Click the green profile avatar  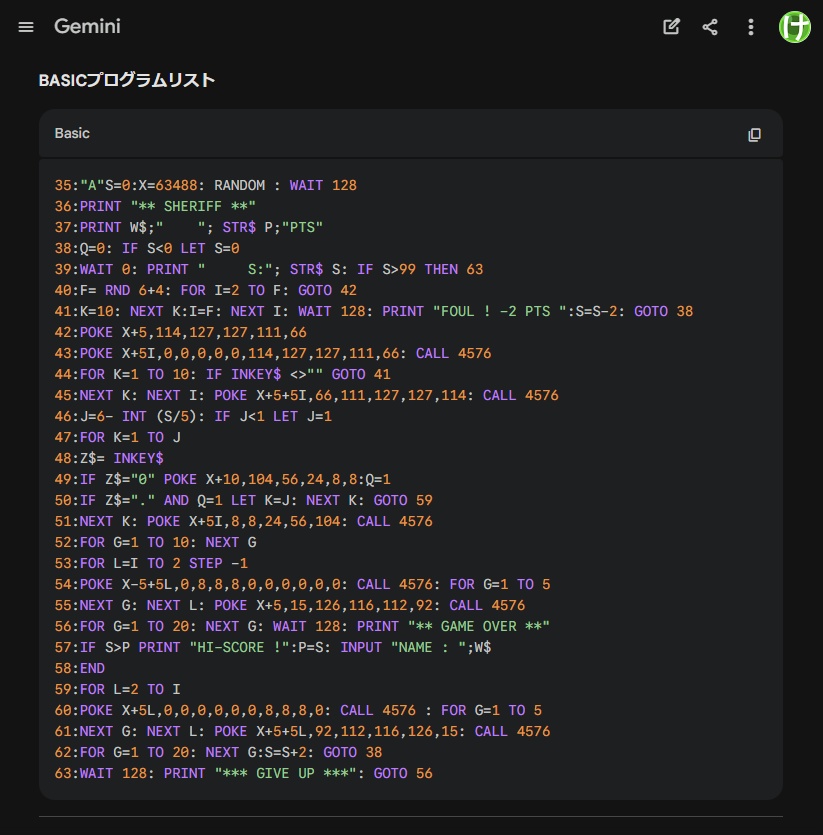[x=795, y=27]
